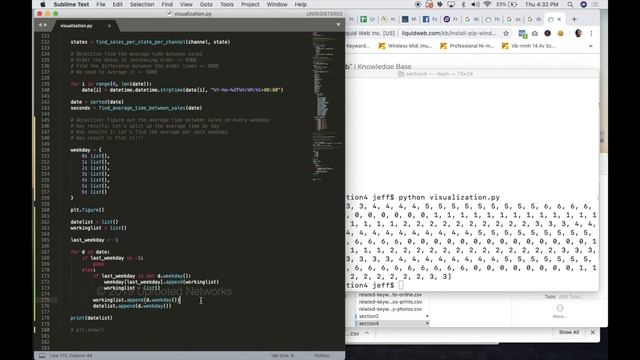Toggle the side bar icon in status bar
640x360 pixels.
click(42, 356)
